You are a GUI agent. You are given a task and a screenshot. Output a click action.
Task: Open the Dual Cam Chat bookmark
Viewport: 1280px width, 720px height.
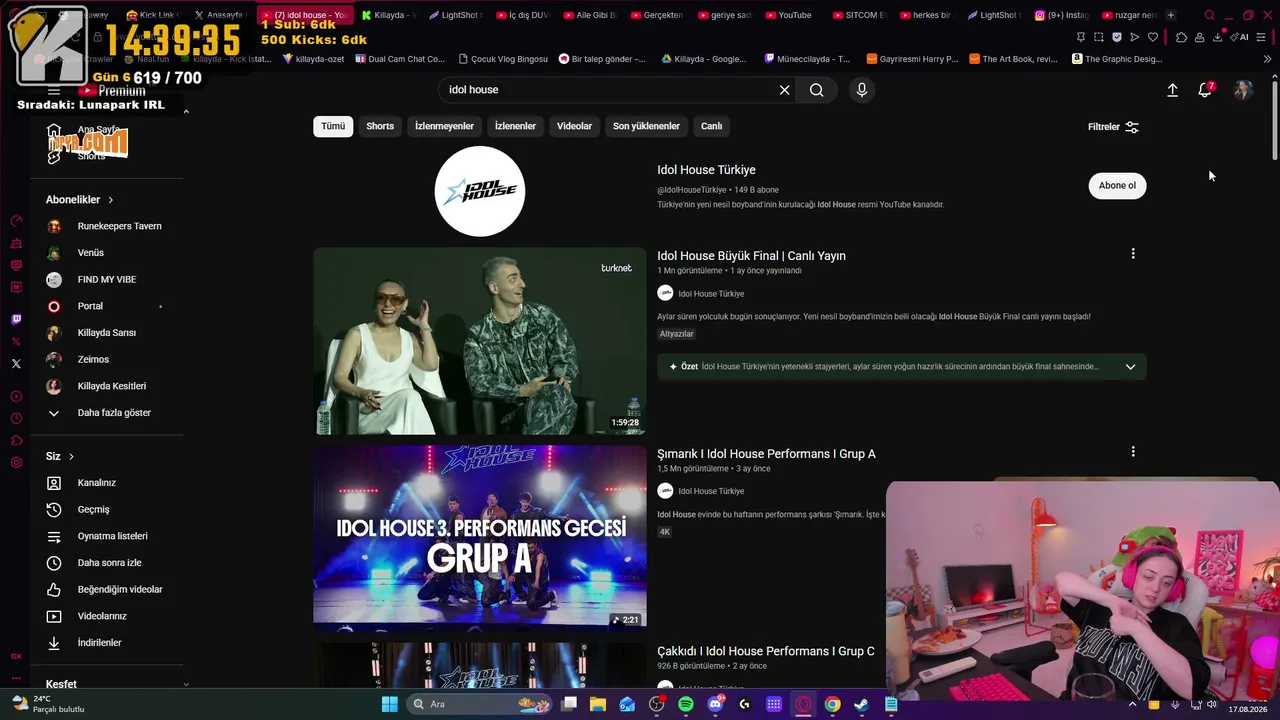point(399,59)
